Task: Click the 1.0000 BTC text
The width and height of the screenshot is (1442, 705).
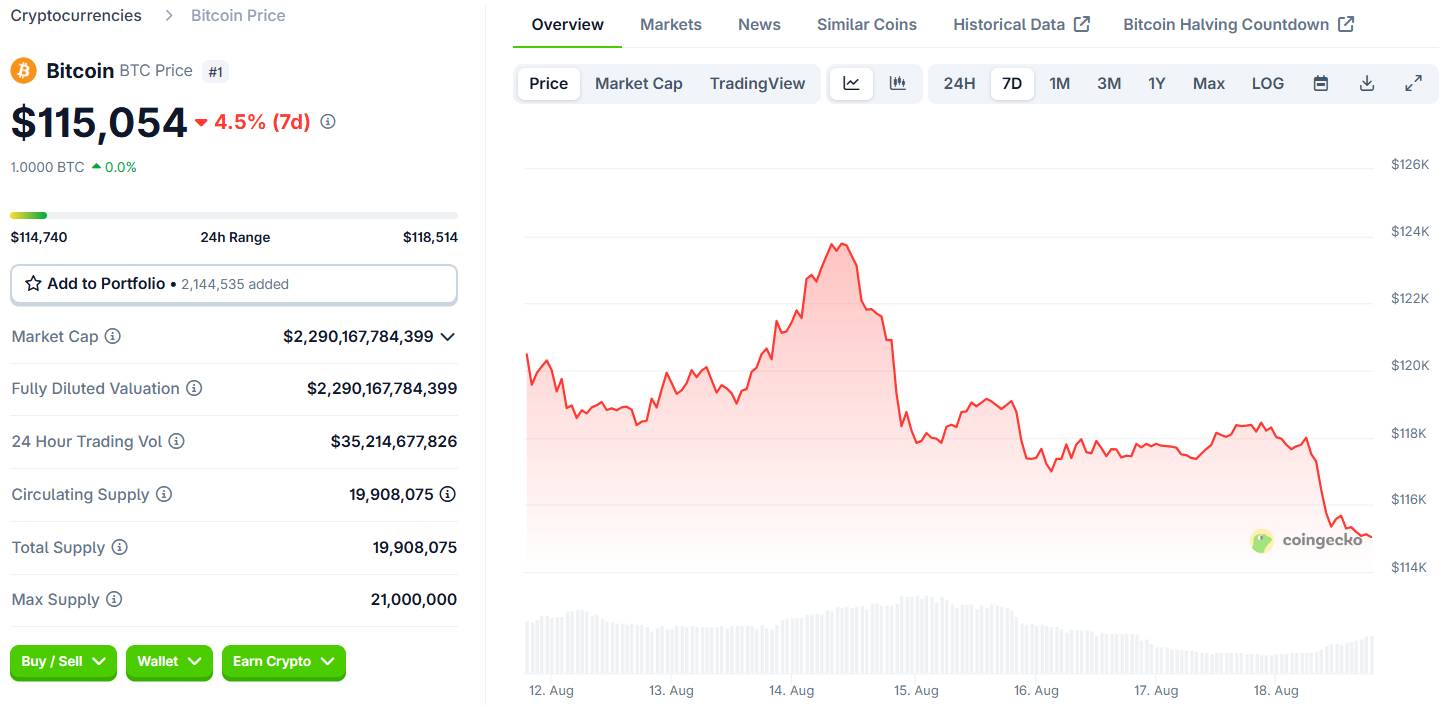Action: 47,167
